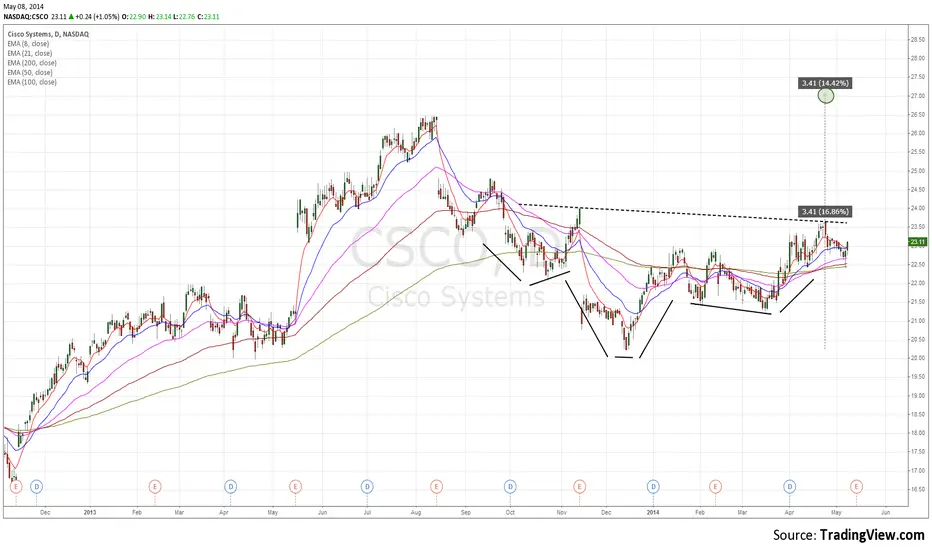932x550 pixels.
Task: Click the 24.00 price axis label
Action: click(x=917, y=208)
